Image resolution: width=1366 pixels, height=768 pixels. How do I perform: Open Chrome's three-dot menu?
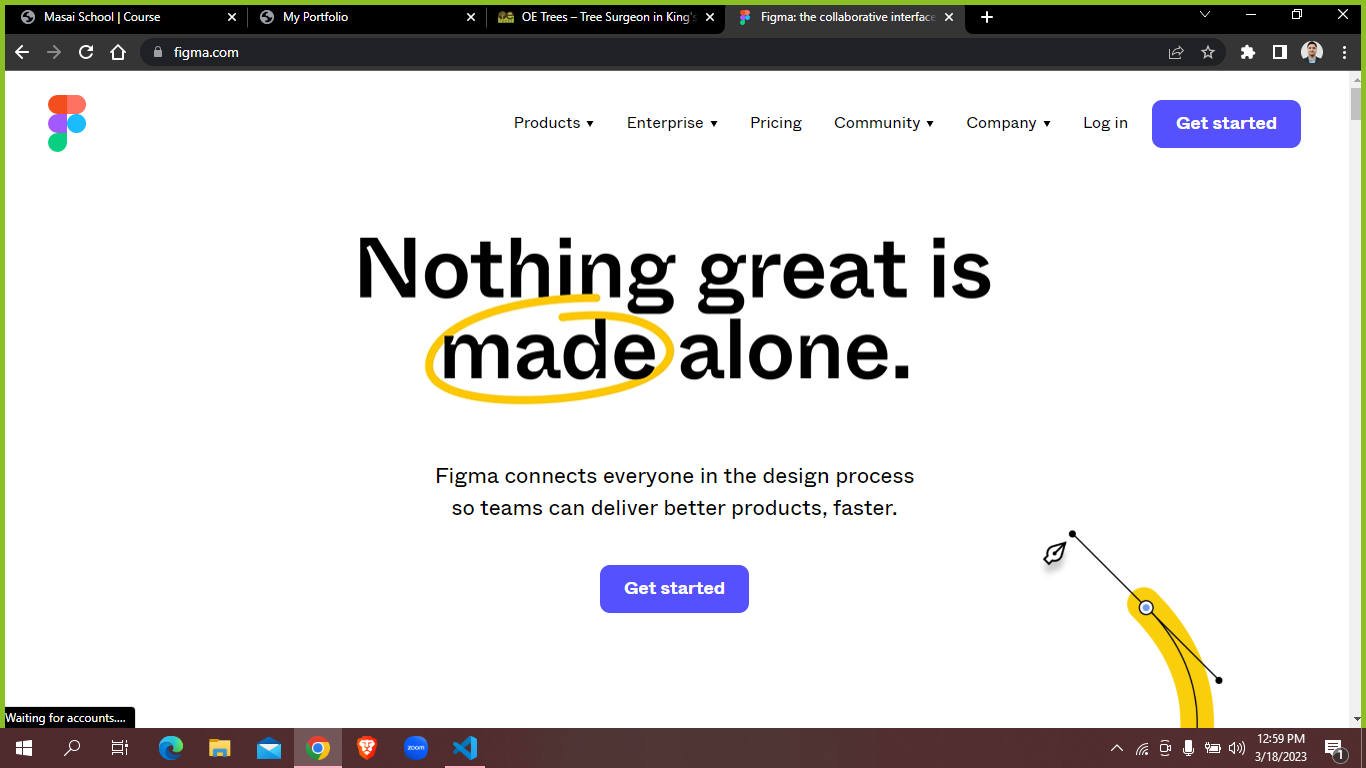point(1344,52)
